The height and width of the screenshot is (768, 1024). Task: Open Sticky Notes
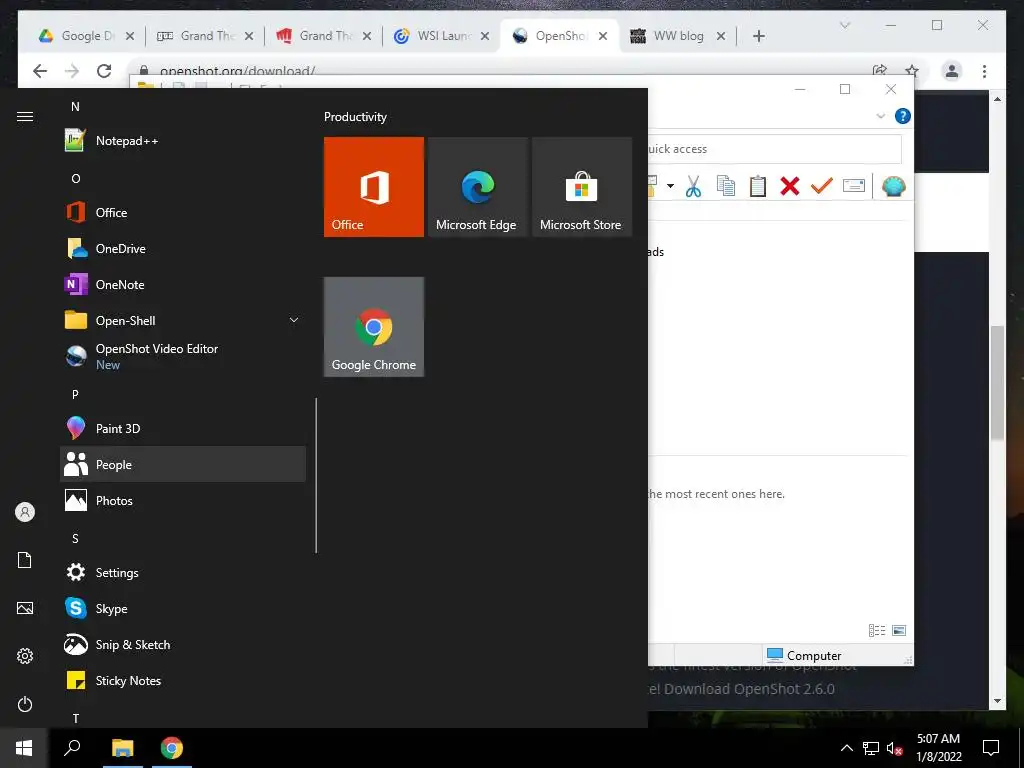(x=183, y=680)
